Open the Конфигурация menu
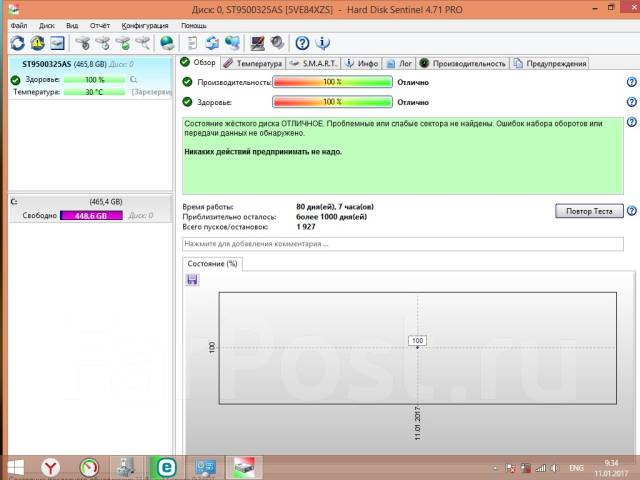640x480 pixels. (x=144, y=25)
